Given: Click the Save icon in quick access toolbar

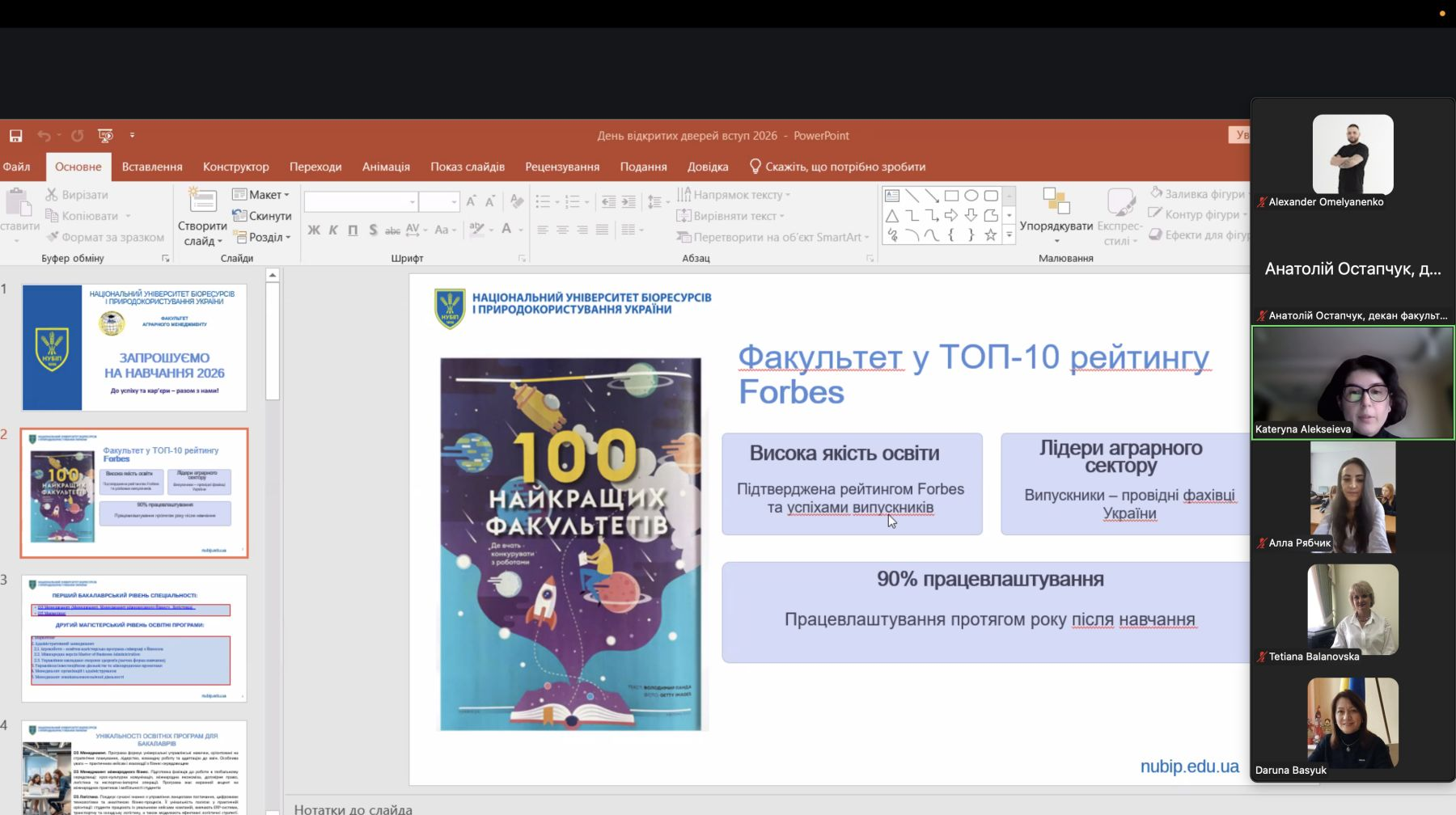Looking at the screenshot, I should tap(15, 136).
